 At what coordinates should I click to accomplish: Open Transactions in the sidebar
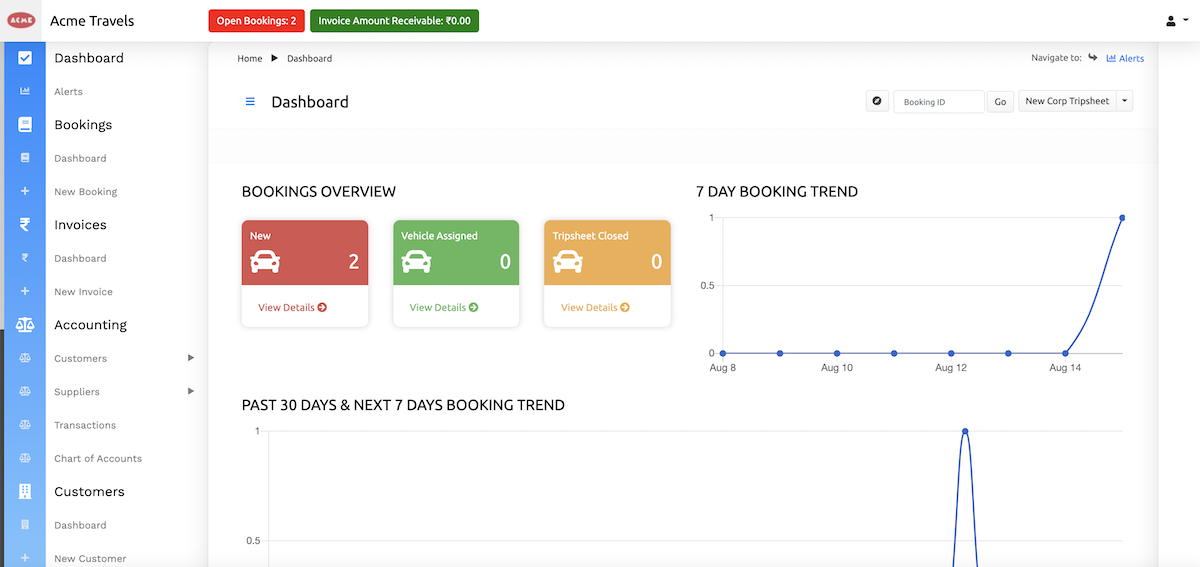pos(85,425)
